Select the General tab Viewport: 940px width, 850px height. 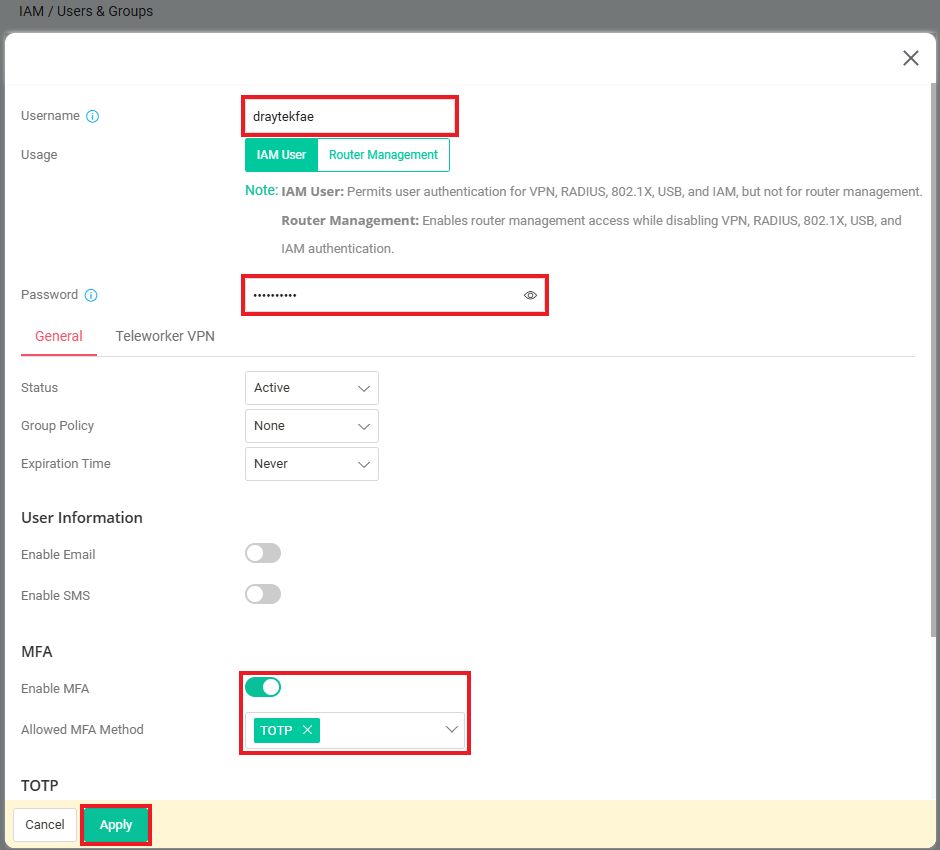[59, 336]
